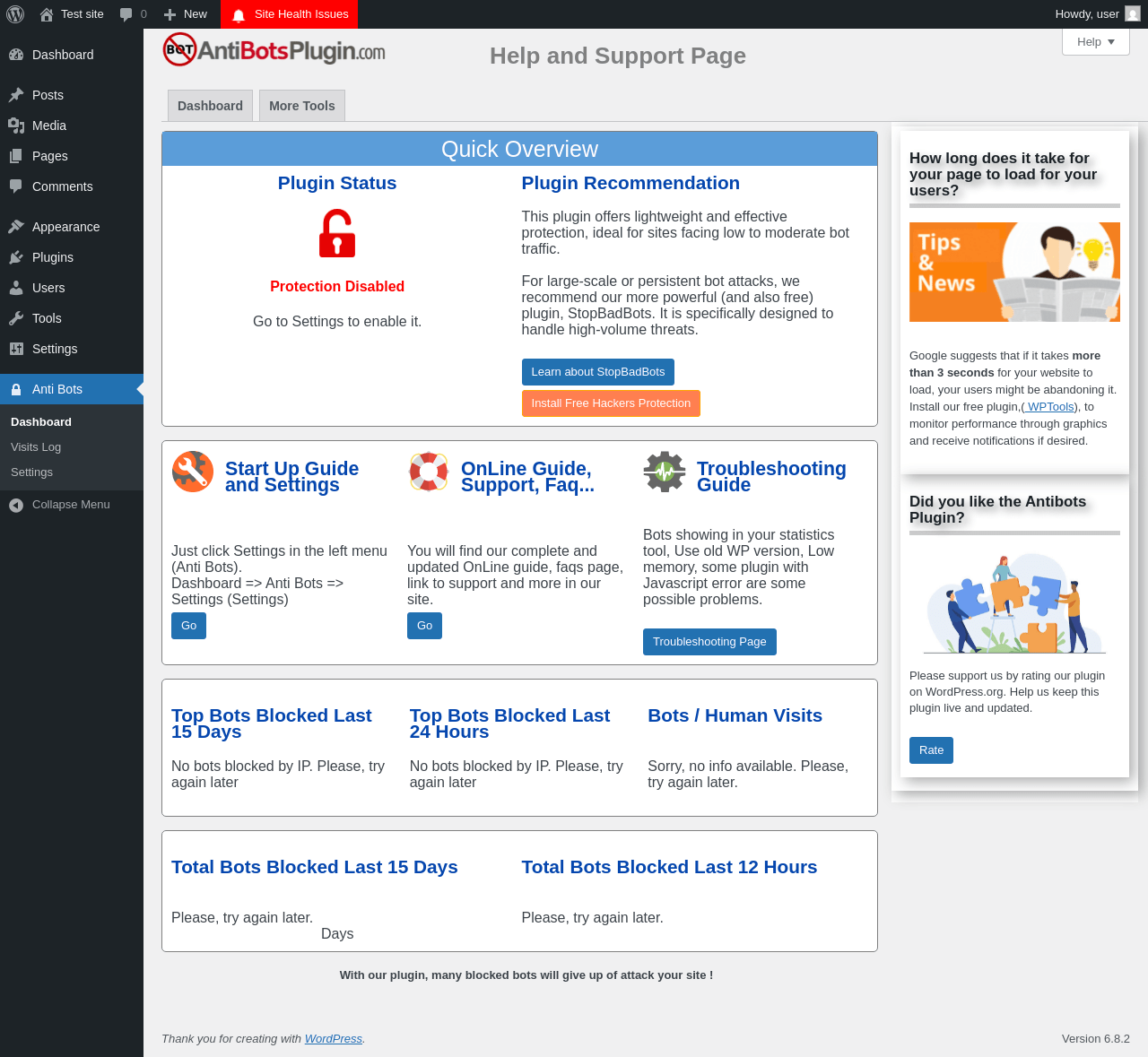Click the Users person icon
This screenshot has width=1148, height=1057.
pos(16,288)
